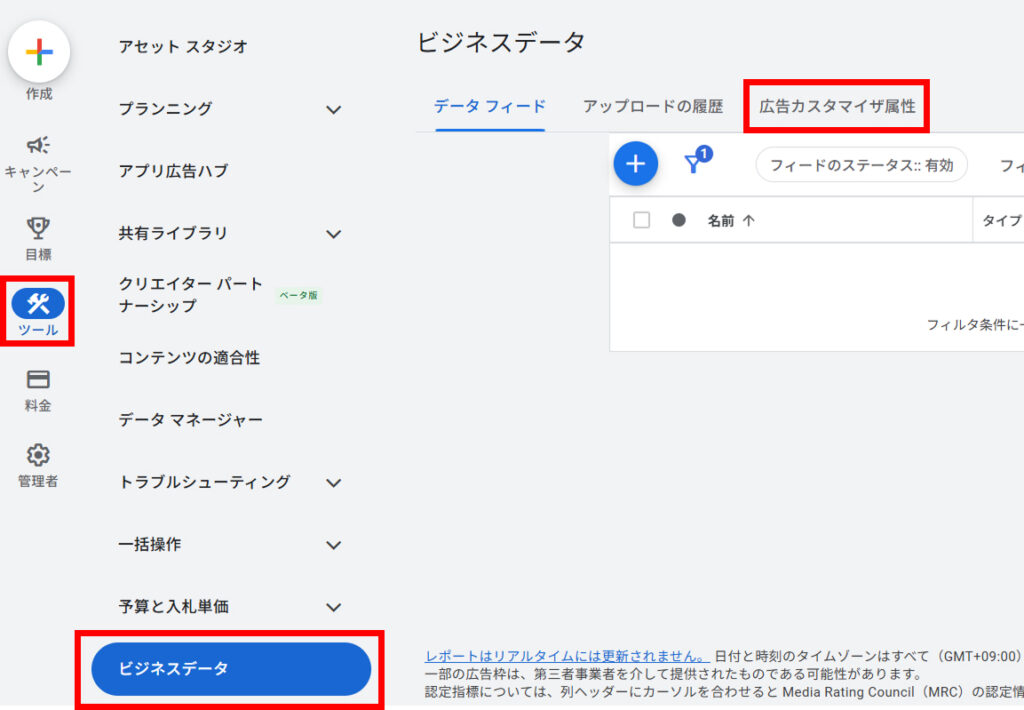This screenshot has height=710, width=1024.
Task: Select the 管理者 gear icon
Action: (39, 455)
